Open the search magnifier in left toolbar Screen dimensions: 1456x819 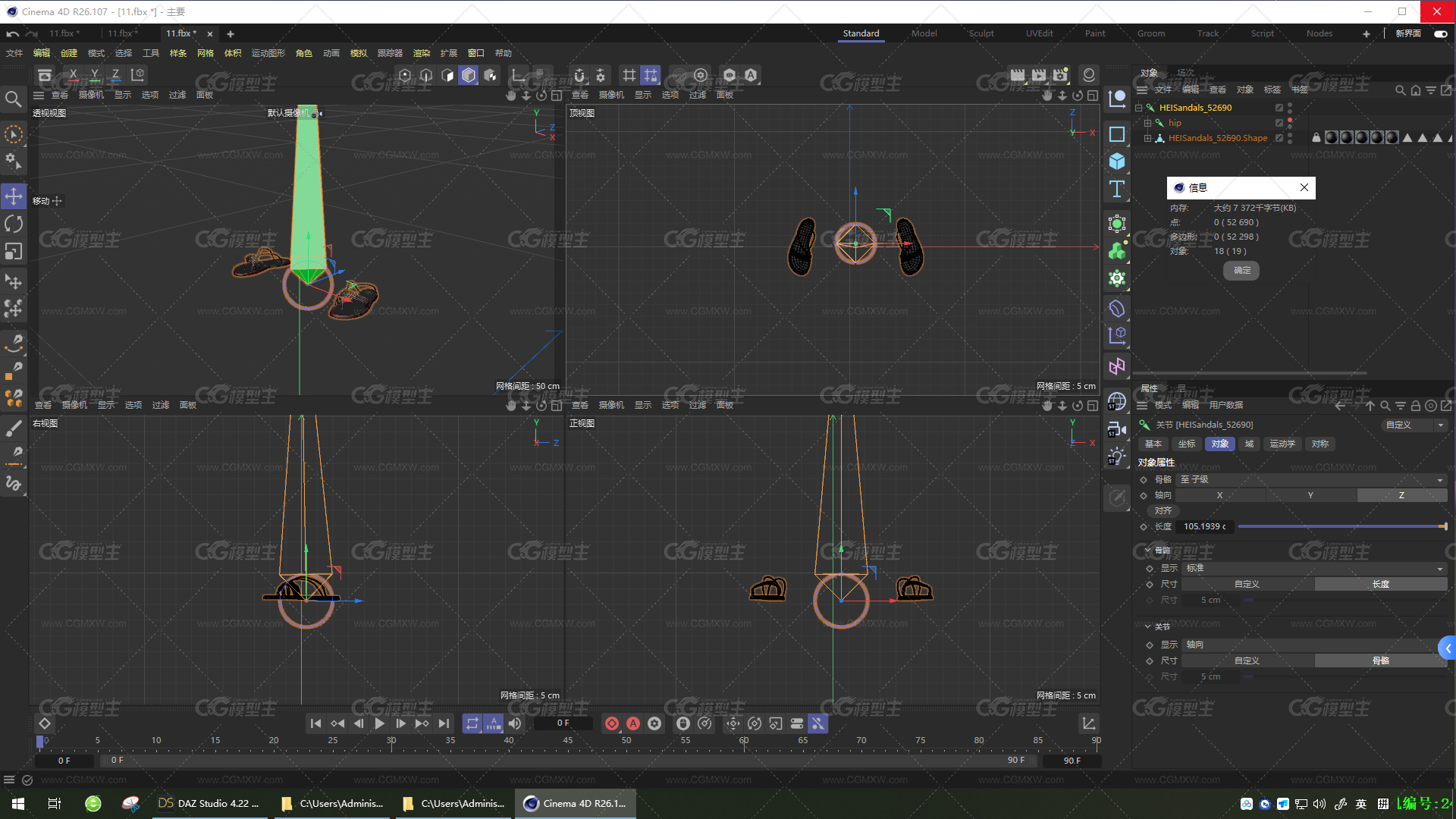[x=13, y=99]
